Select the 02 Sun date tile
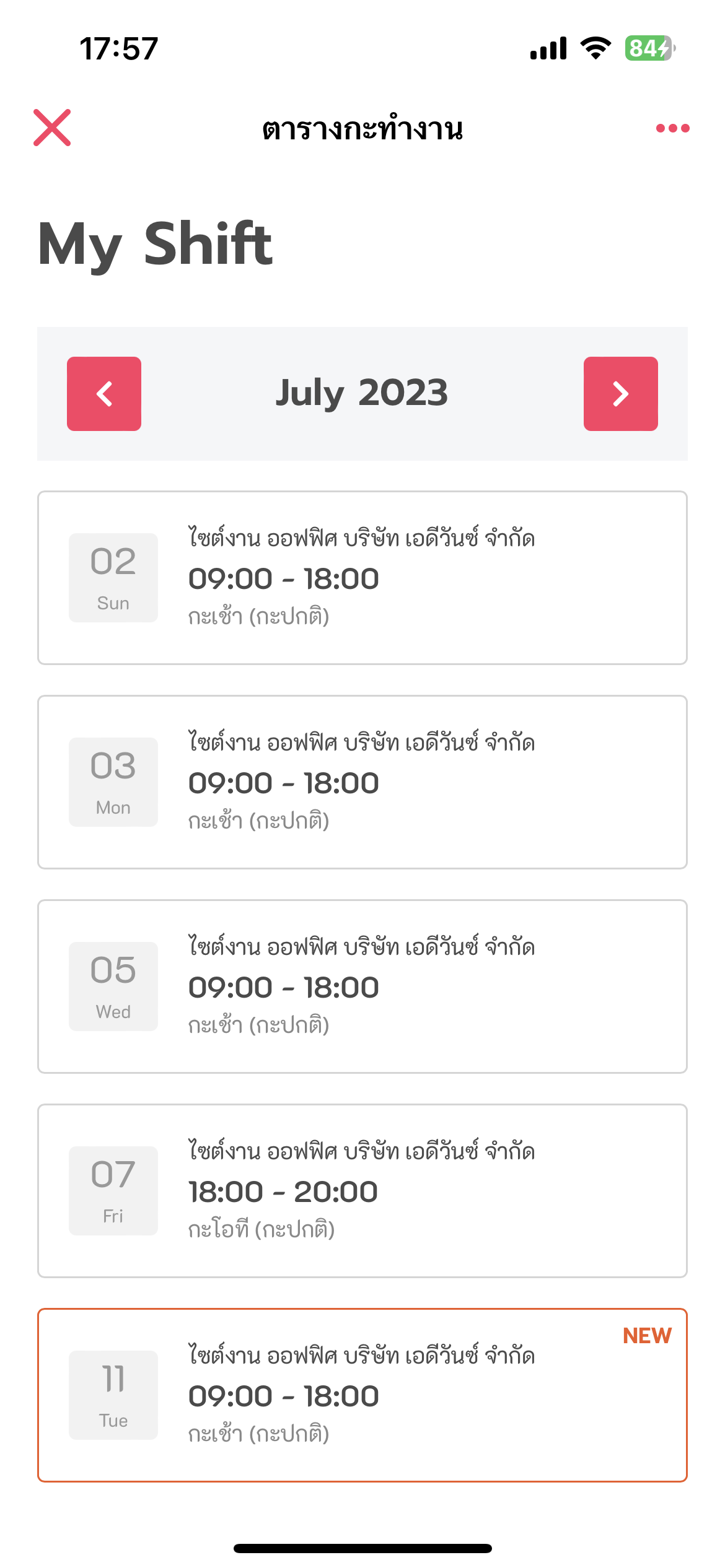 coord(113,578)
